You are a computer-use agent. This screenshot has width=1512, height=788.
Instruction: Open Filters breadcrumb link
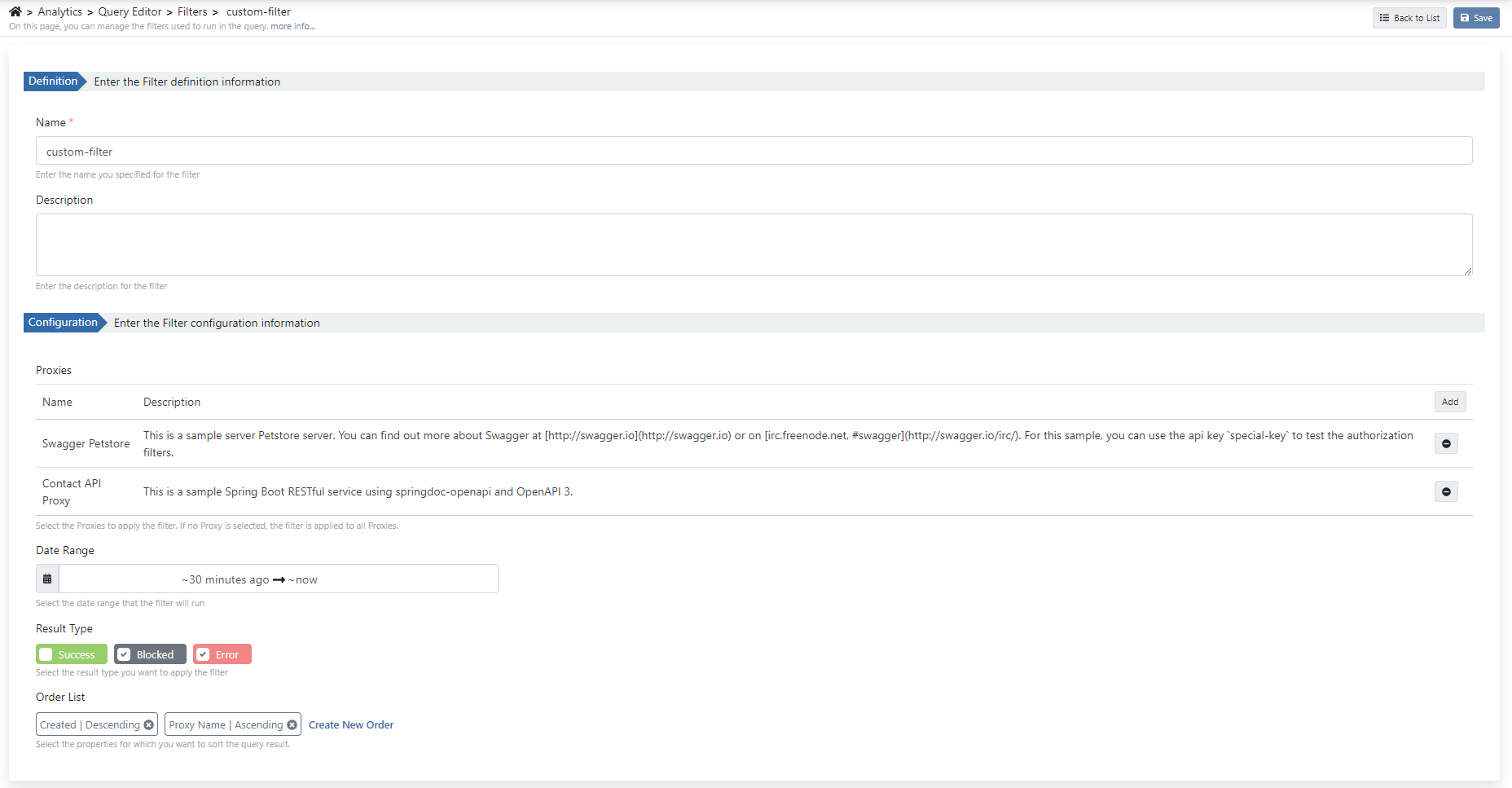pos(192,11)
